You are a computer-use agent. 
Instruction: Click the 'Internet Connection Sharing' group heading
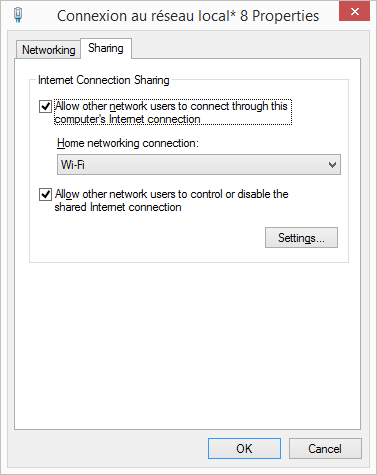104,80
